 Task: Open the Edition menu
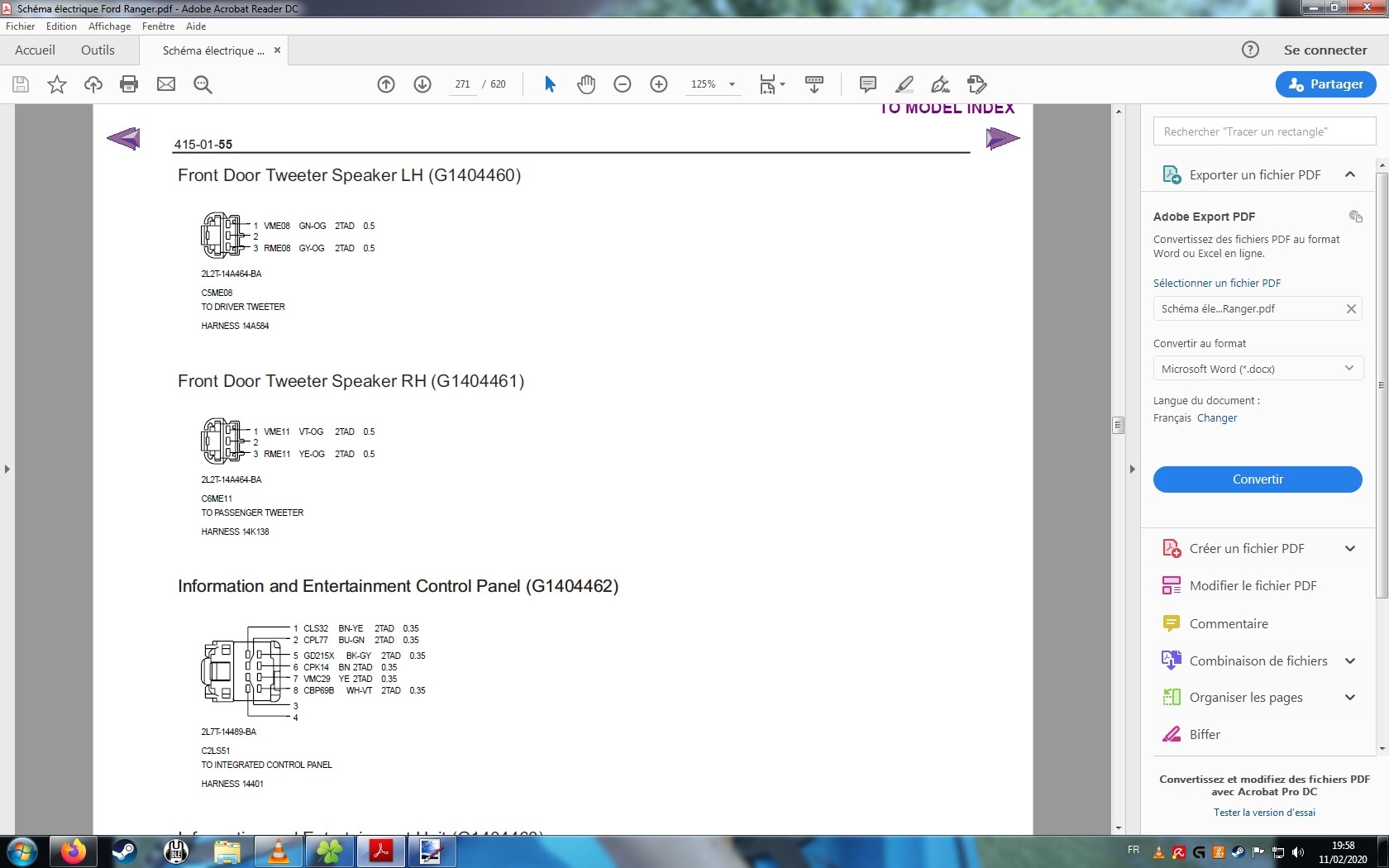tap(61, 26)
